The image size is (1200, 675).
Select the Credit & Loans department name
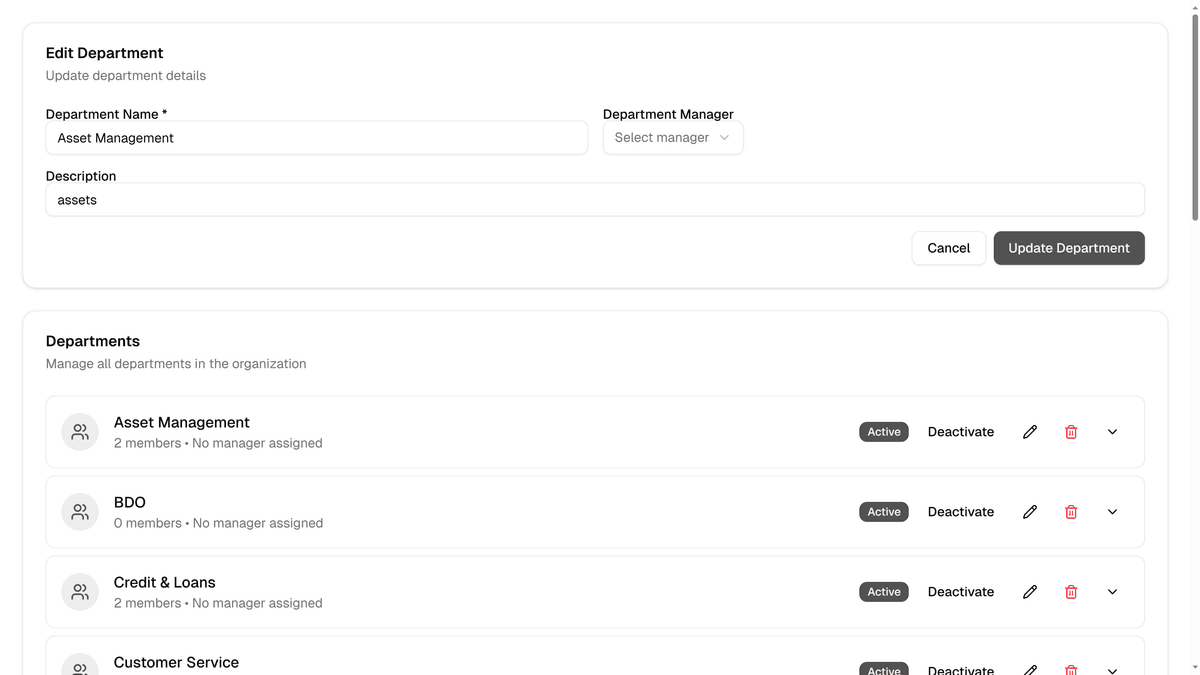tap(165, 582)
